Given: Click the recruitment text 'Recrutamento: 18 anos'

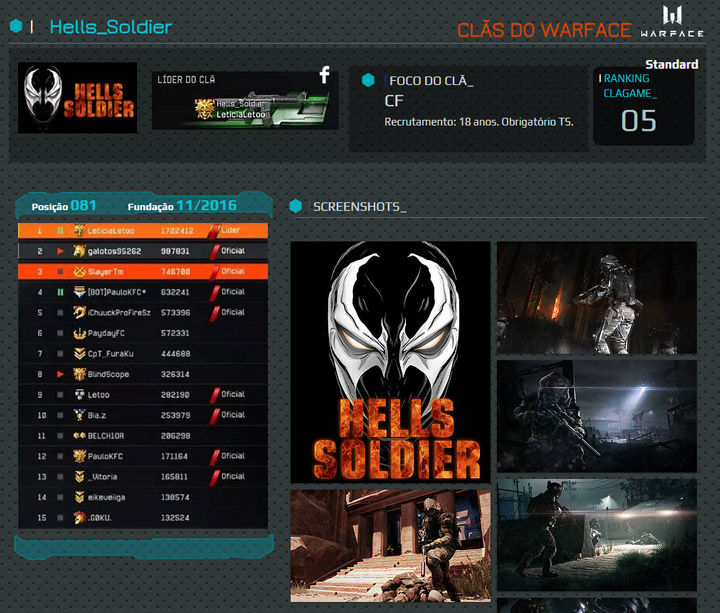Looking at the screenshot, I should tap(439, 122).
